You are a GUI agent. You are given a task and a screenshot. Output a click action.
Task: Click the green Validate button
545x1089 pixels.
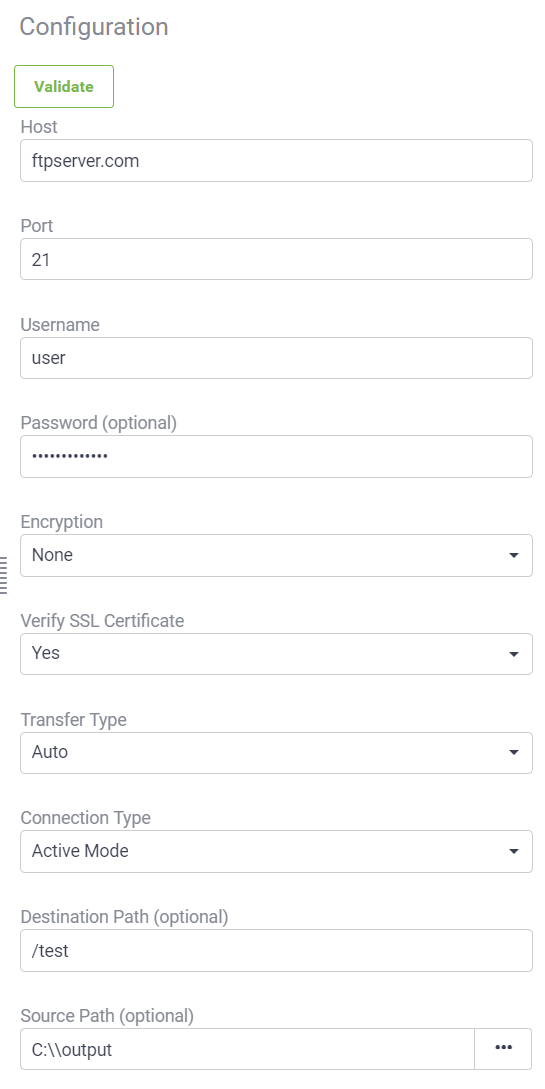pyautogui.click(x=64, y=87)
